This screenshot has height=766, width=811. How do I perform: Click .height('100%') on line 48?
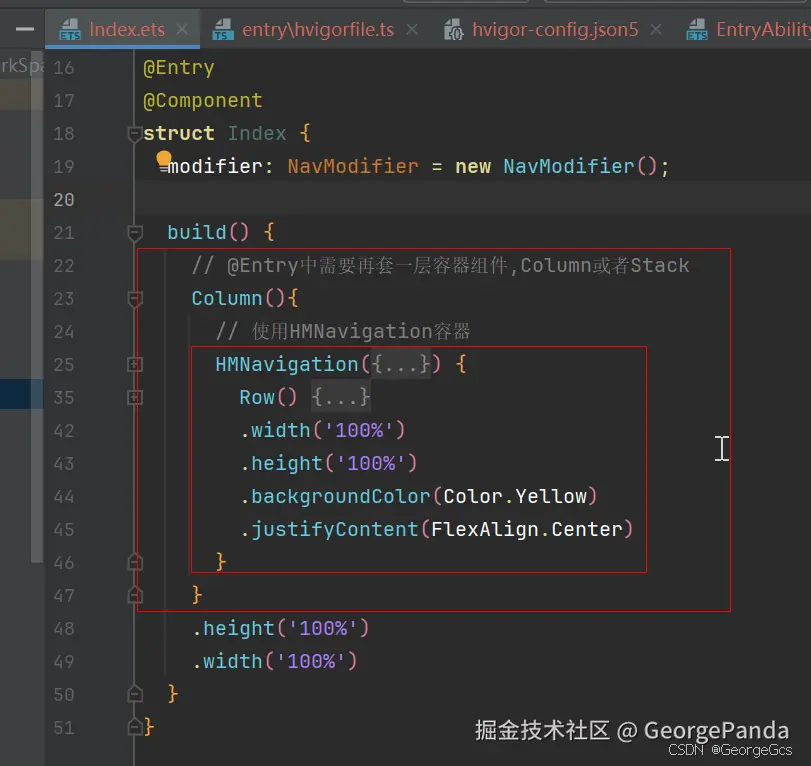pyautogui.click(x=280, y=628)
